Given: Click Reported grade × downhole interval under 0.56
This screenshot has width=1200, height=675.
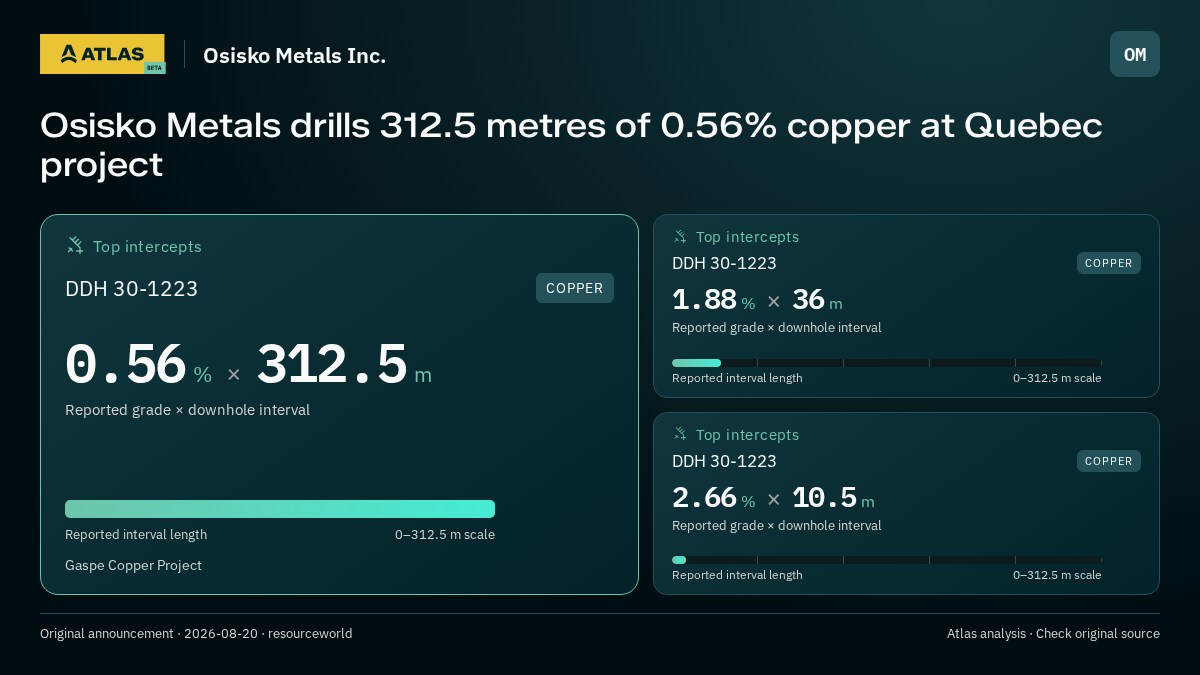Looking at the screenshot, I should (x=187, y=410).
